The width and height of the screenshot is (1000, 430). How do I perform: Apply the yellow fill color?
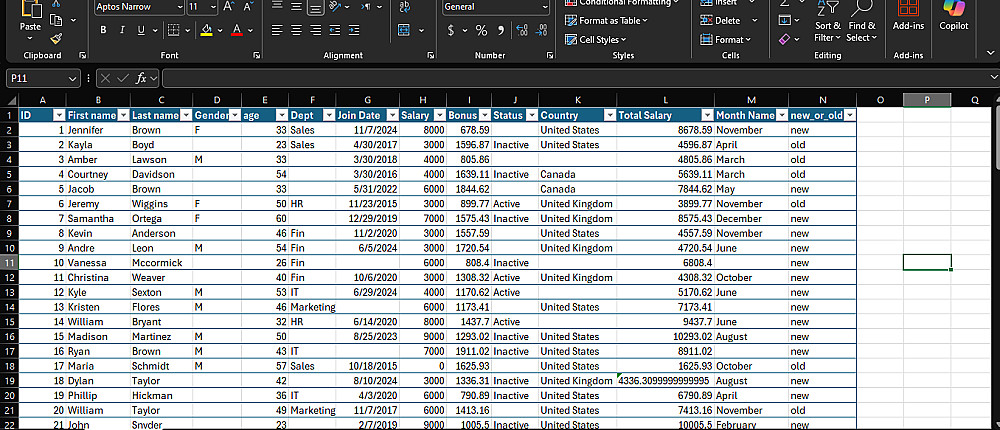click(x=205, y=31)
